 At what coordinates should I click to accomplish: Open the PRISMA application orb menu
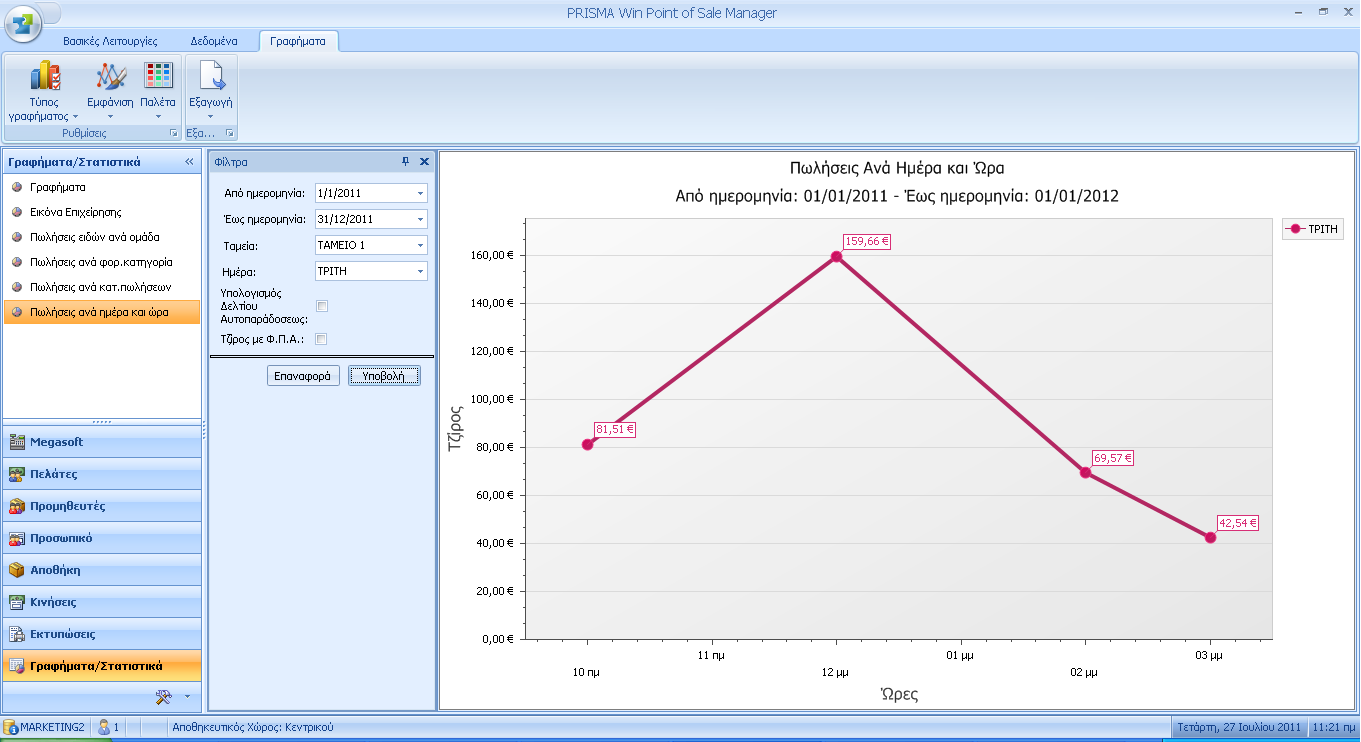[x=23, y=23]
